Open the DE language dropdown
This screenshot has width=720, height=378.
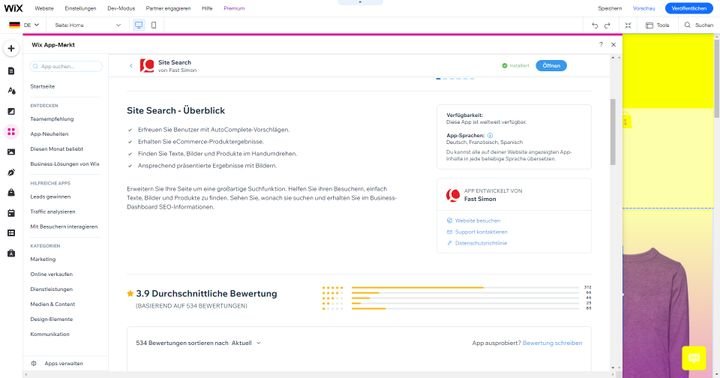tap(24, 25)
